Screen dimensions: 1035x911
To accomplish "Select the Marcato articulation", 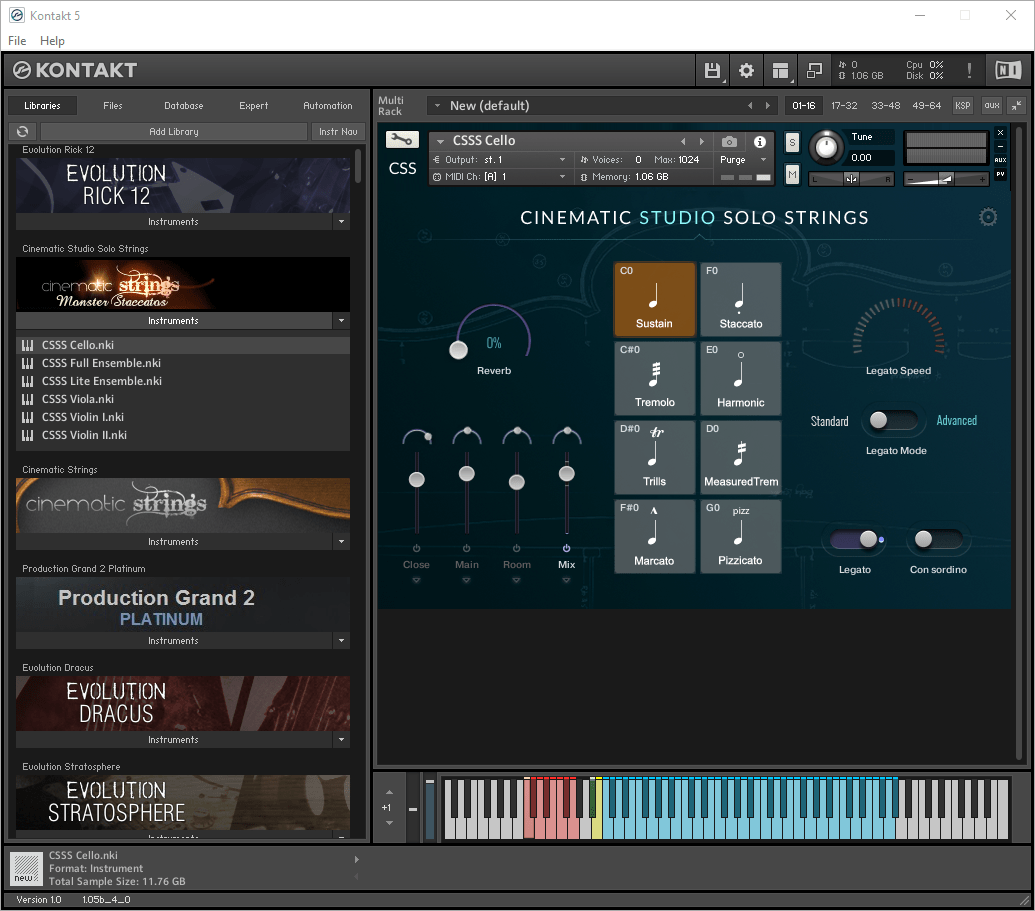I will [655, 537].
